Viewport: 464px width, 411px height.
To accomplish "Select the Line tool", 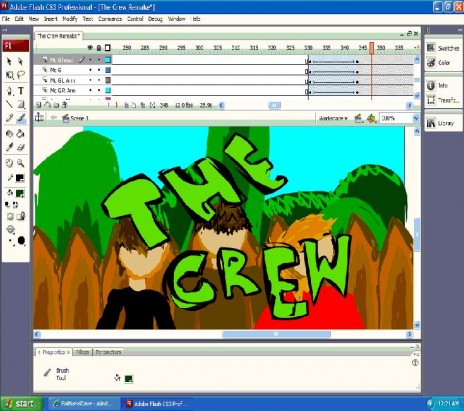I will point(9,104).
